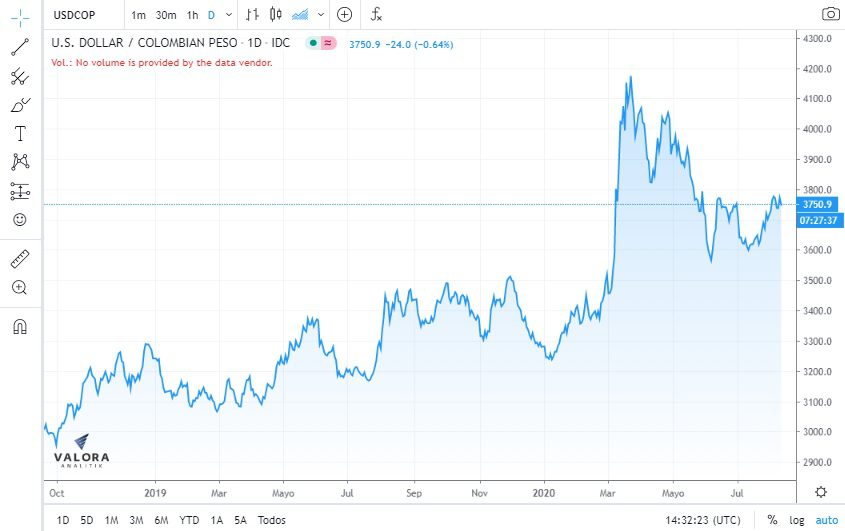Image resolution: width=845 pixels, height=531 pixels.
Task: Select the ruler measure tool
Action: tap(20, 259)
